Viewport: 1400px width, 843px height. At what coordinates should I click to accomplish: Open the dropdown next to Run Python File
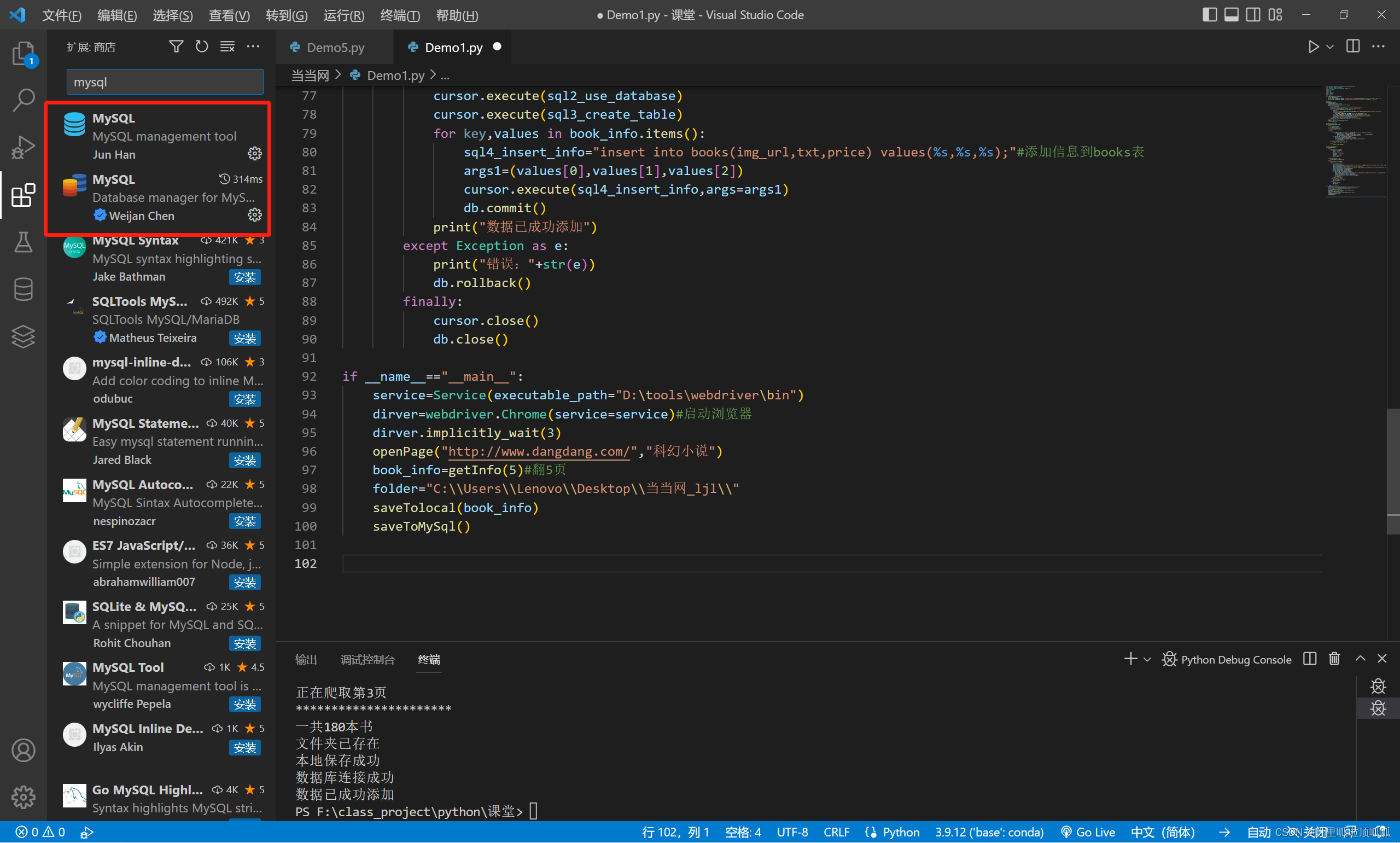tap(1329, 47)
